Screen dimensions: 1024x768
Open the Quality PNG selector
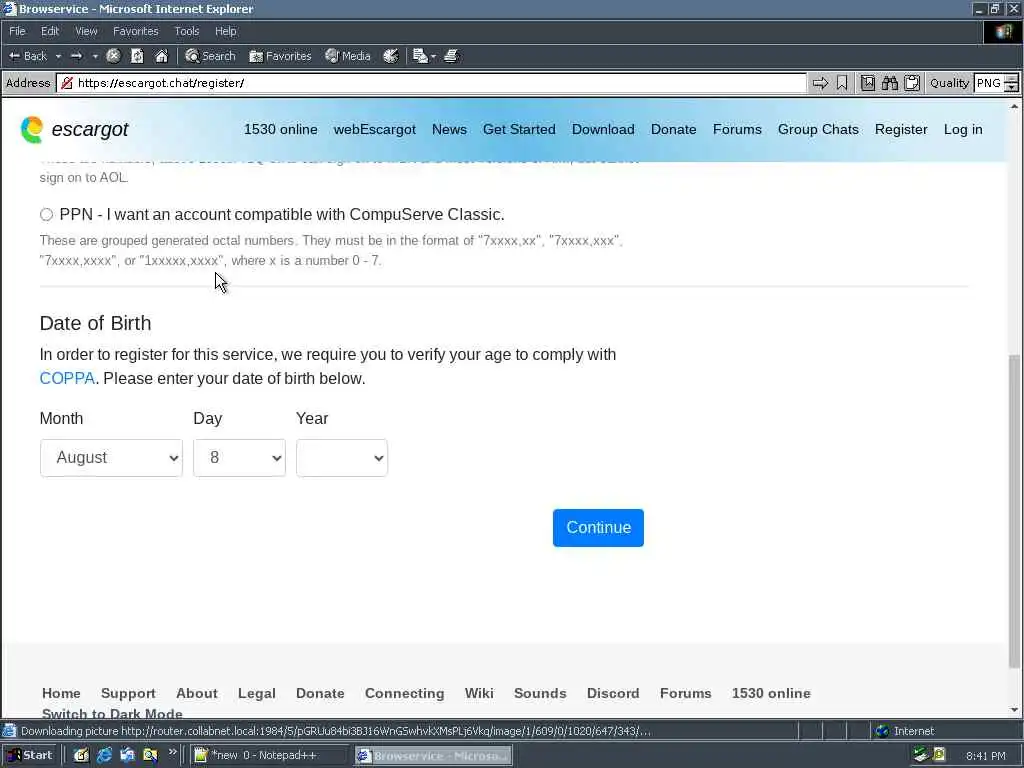click(996, 83)
